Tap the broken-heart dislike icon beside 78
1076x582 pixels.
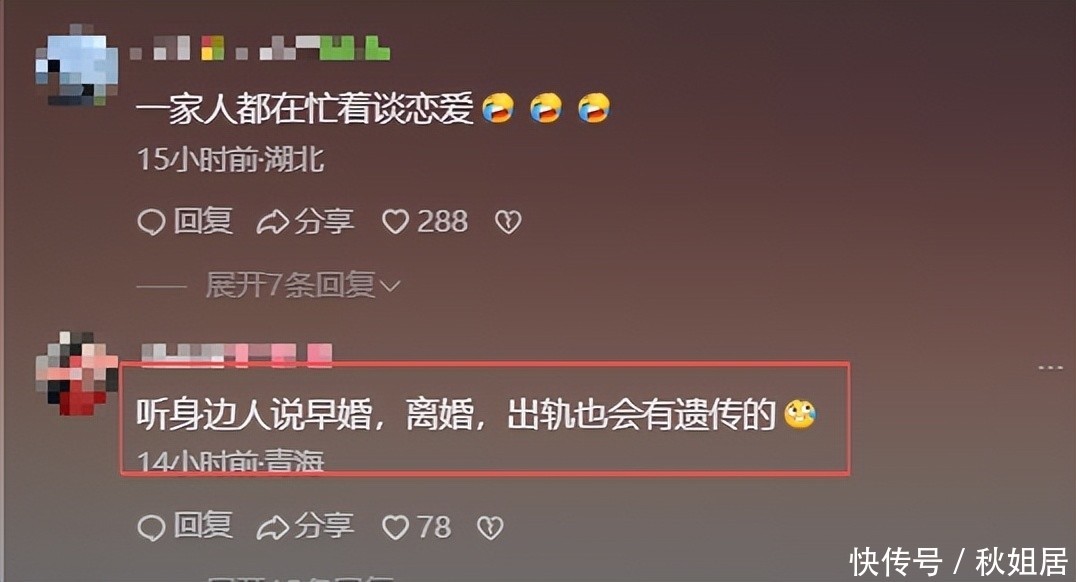pos(490,527)
